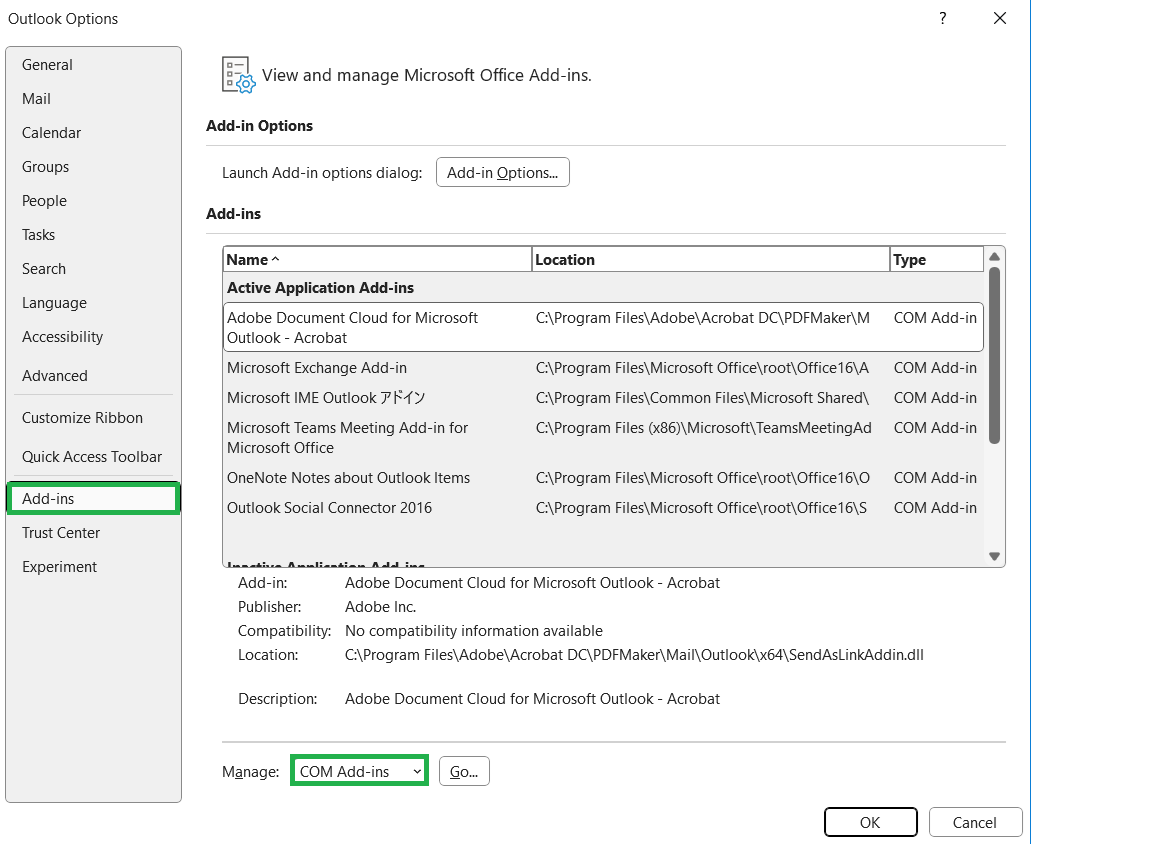
Task: Confirm changes with the OK button
Action: tap(870, 821)
